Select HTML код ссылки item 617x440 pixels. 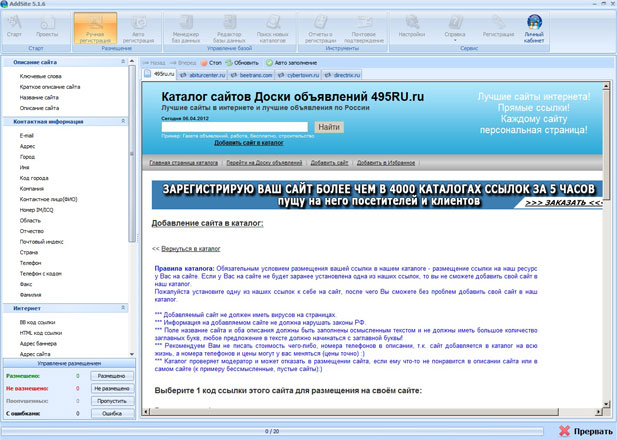[41, 333]
